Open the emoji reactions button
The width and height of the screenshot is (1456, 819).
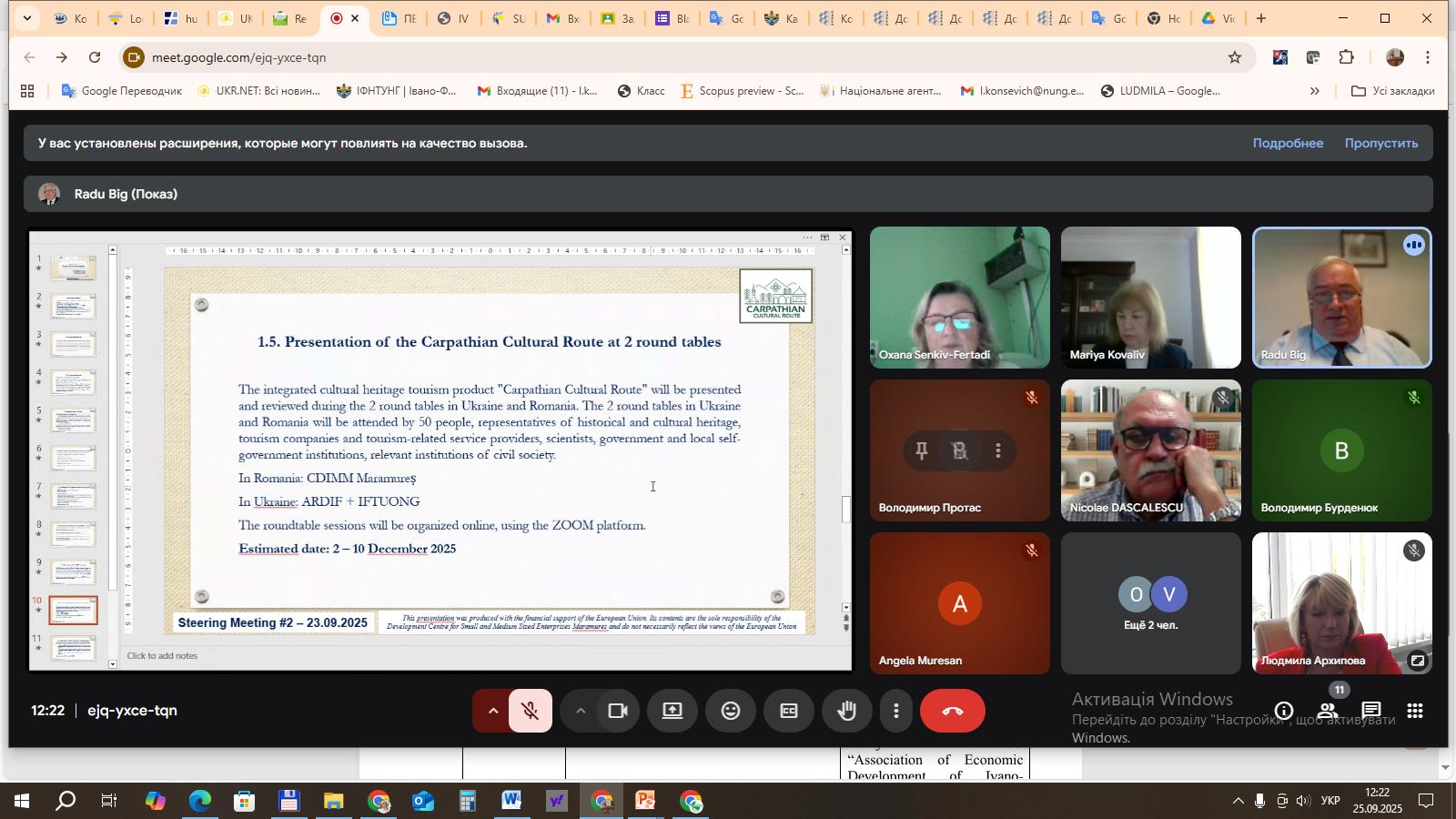pos(731,712)
